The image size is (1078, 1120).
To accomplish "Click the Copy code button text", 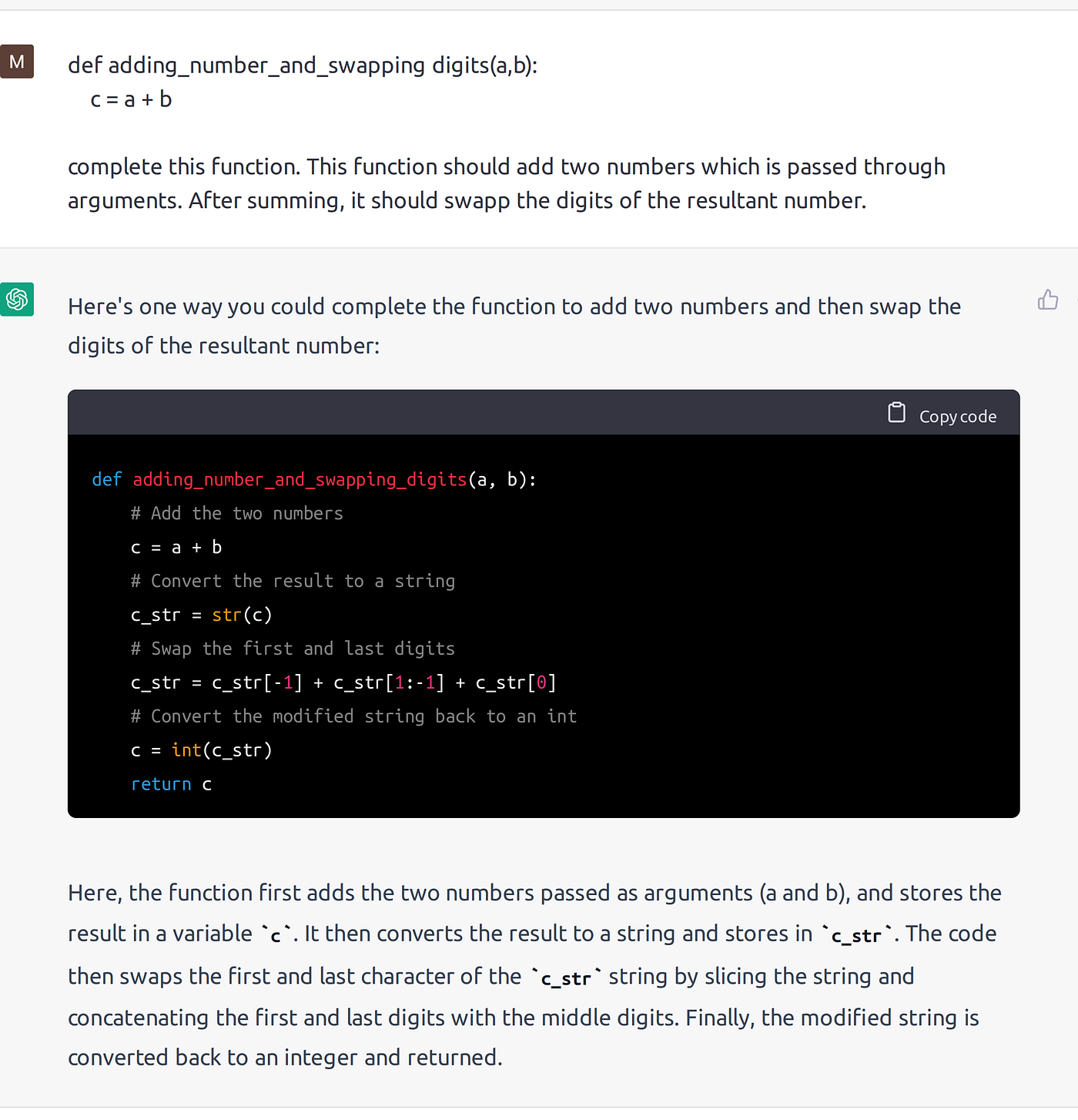I will click(958, 417).
